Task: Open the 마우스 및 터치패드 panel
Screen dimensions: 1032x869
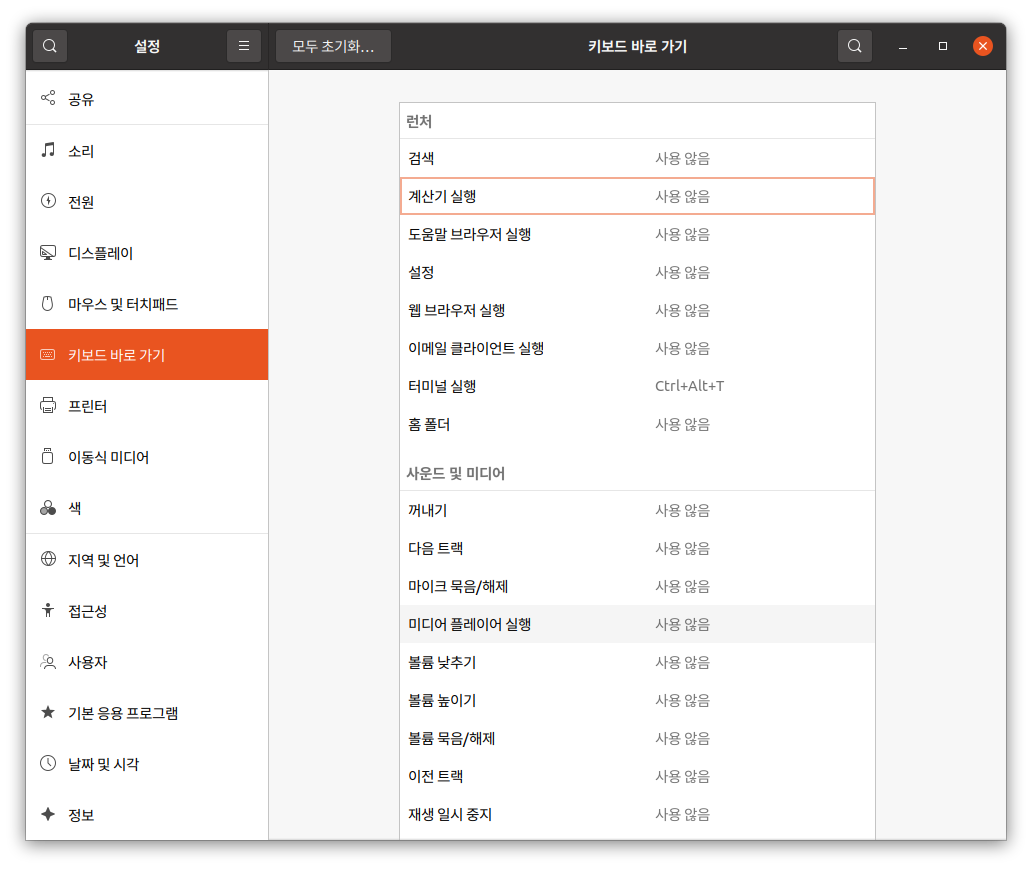Action: (147, 303)
